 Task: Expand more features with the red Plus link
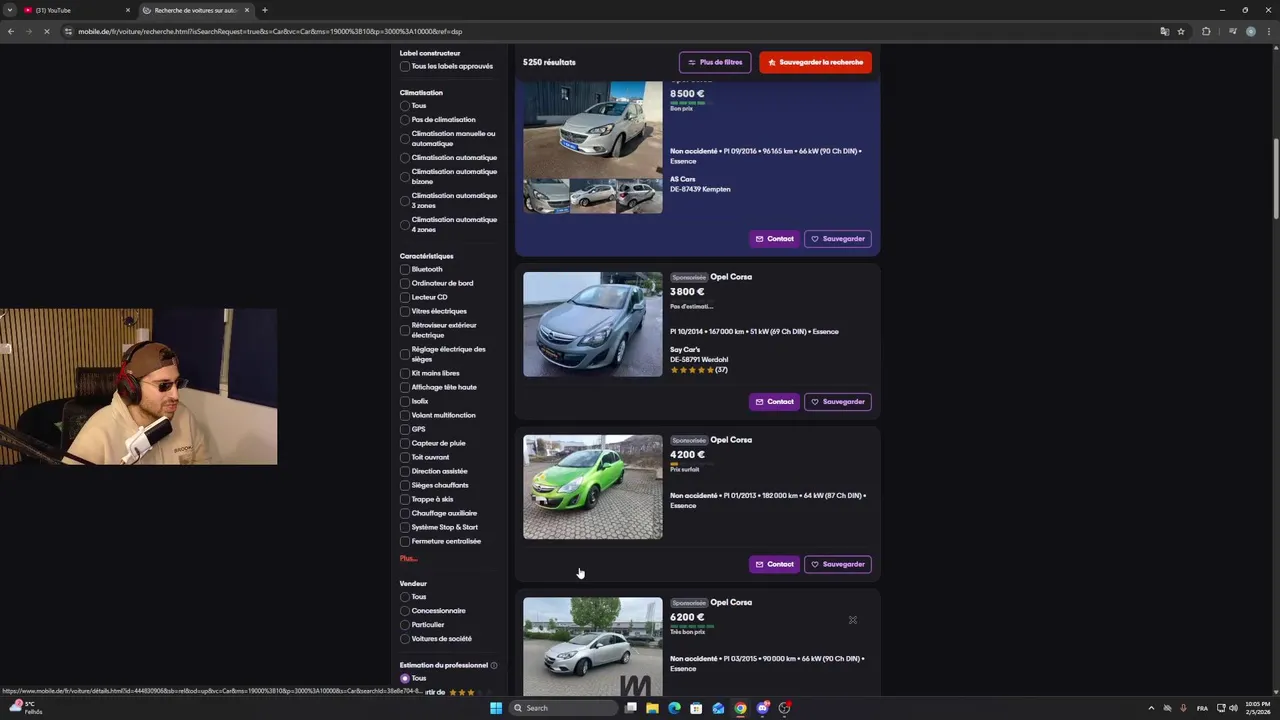[x=408, y=558]
